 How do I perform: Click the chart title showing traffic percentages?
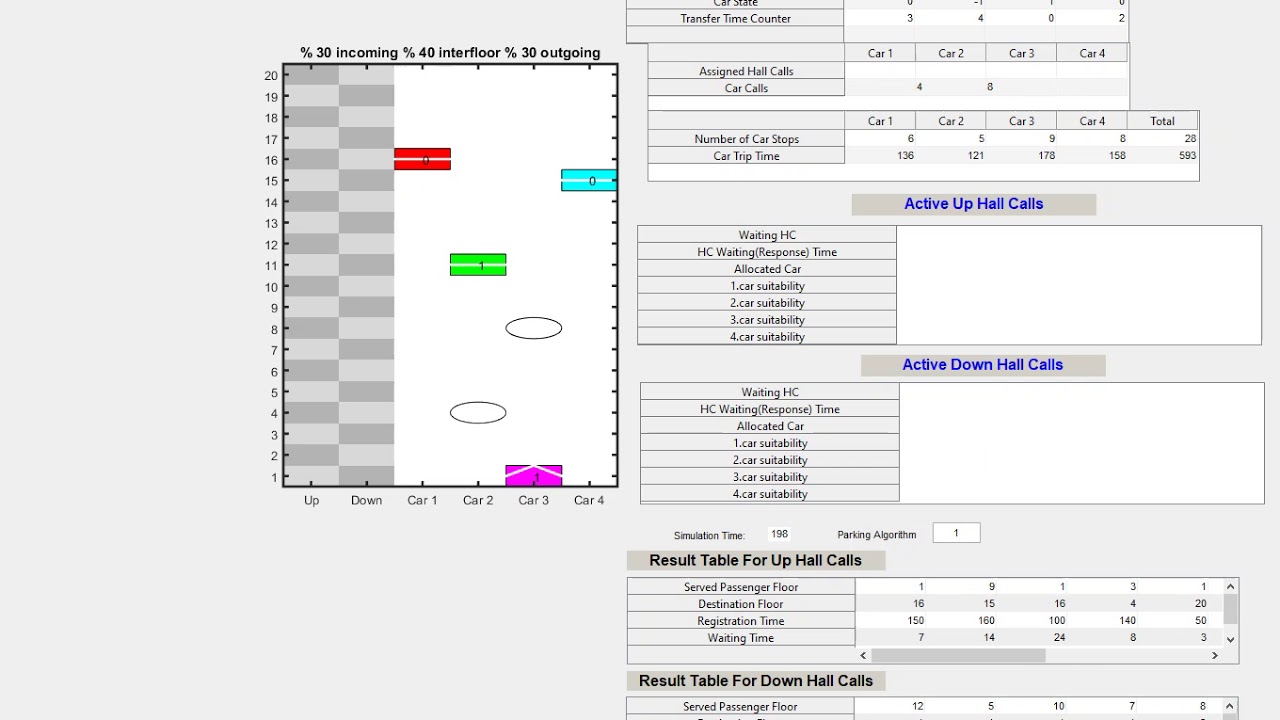450,53
